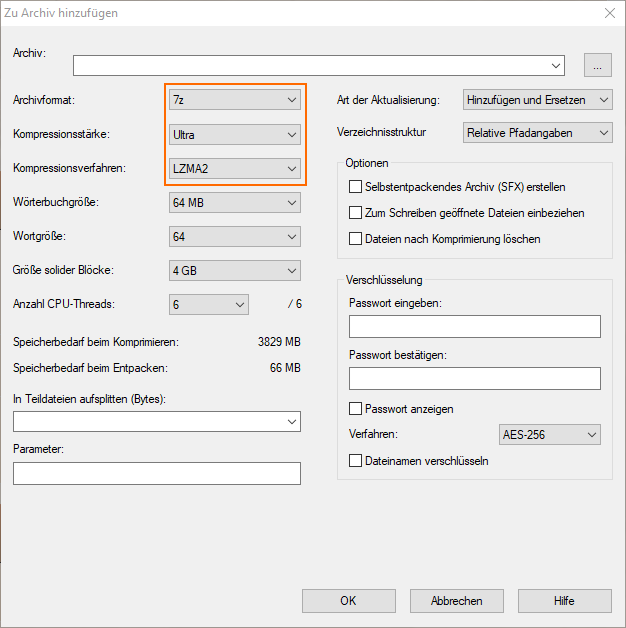
Task: Click the Passwort eingeben field
Action: [475, 326]
